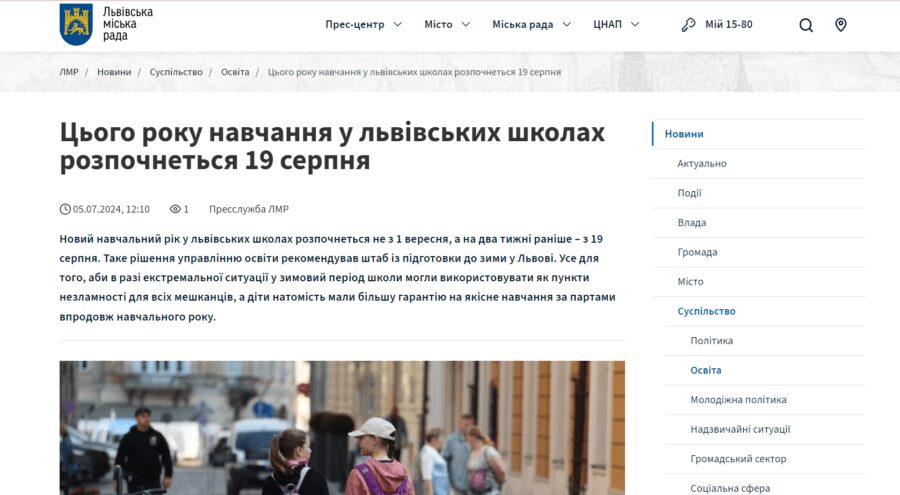Click the map location pin icon
The height and width of the screenshot is (495, 900).
[x=840, y=25]
